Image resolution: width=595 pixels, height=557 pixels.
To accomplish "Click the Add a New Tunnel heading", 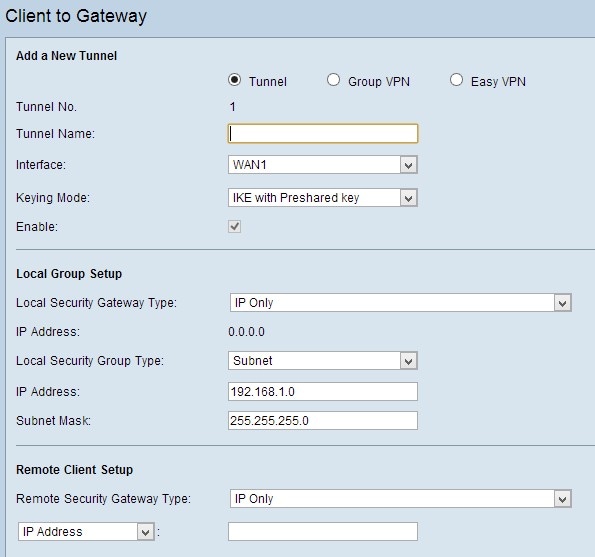I will 66,56.
